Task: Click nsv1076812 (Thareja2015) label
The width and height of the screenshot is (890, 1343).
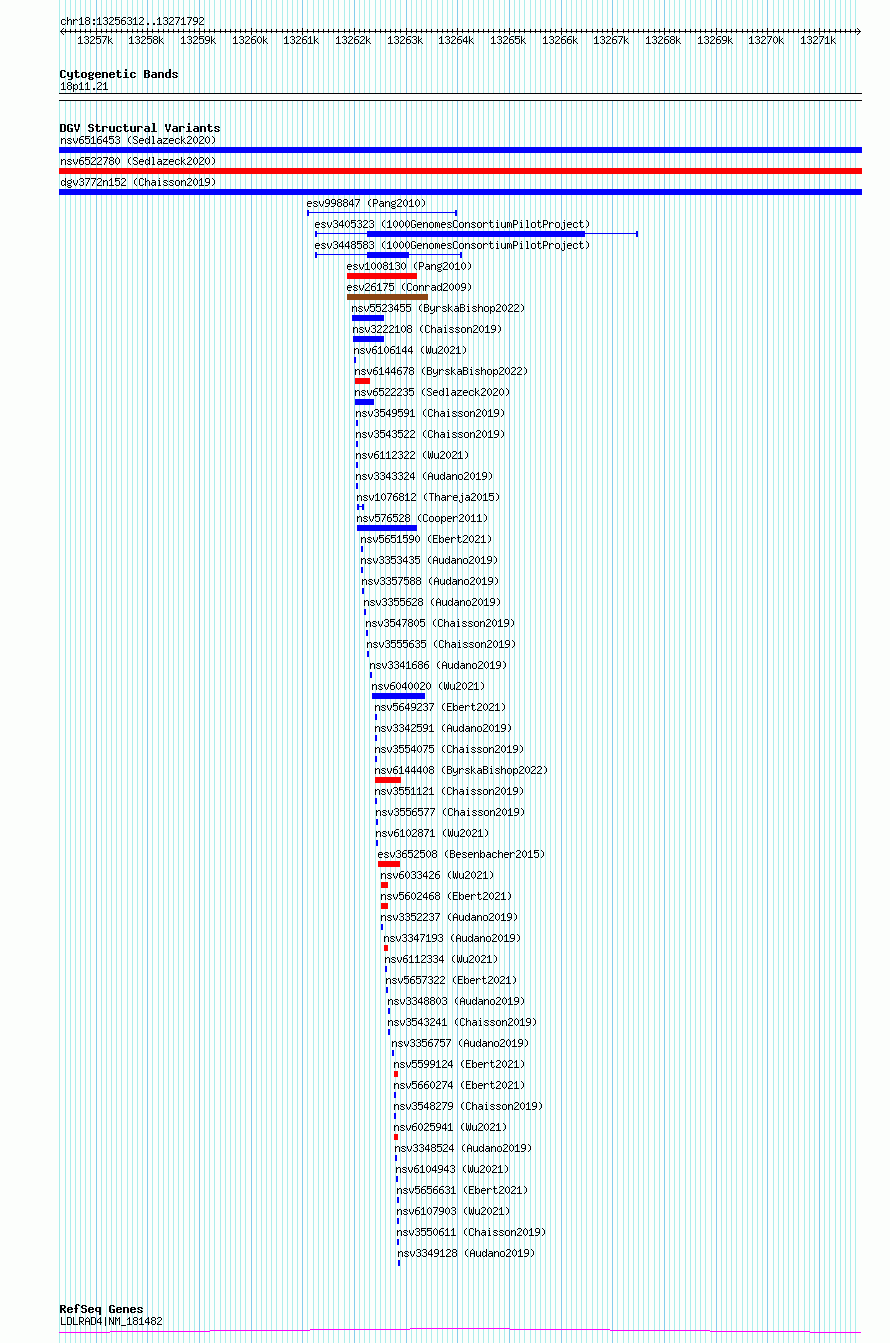Action: pos(428,497)
